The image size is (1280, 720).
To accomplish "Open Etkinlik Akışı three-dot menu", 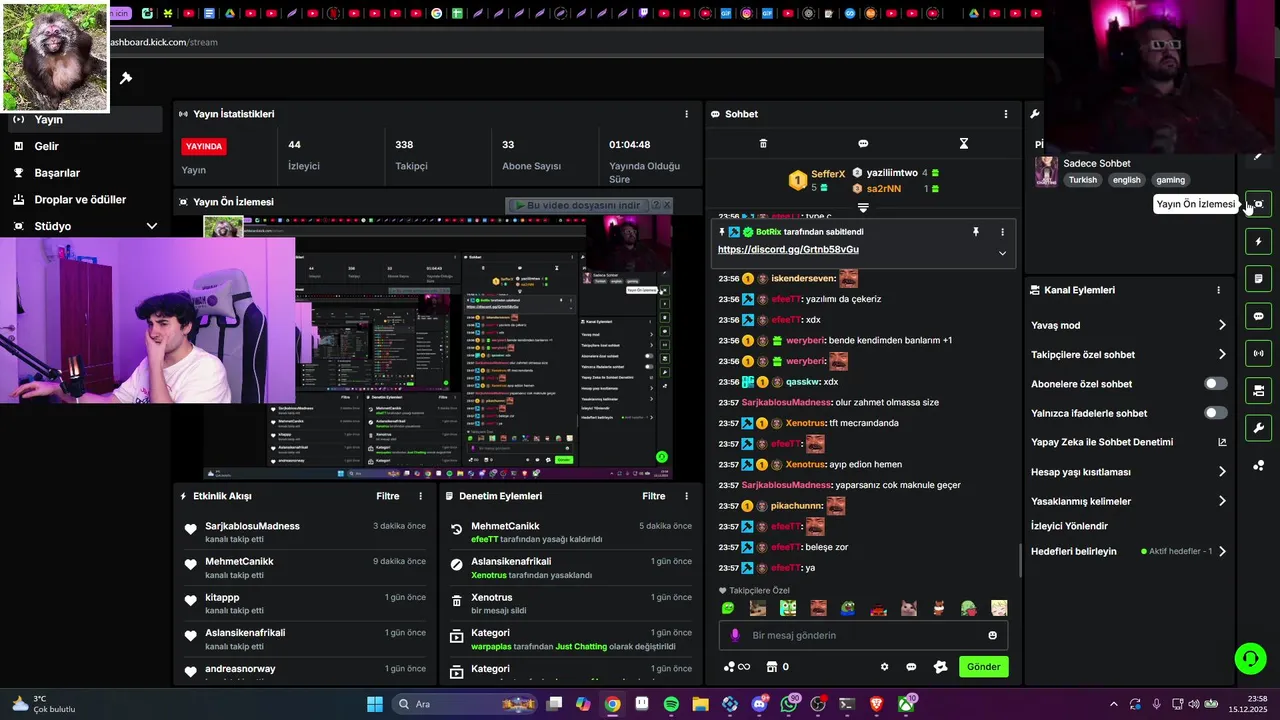I will click(x=420, y=496).
